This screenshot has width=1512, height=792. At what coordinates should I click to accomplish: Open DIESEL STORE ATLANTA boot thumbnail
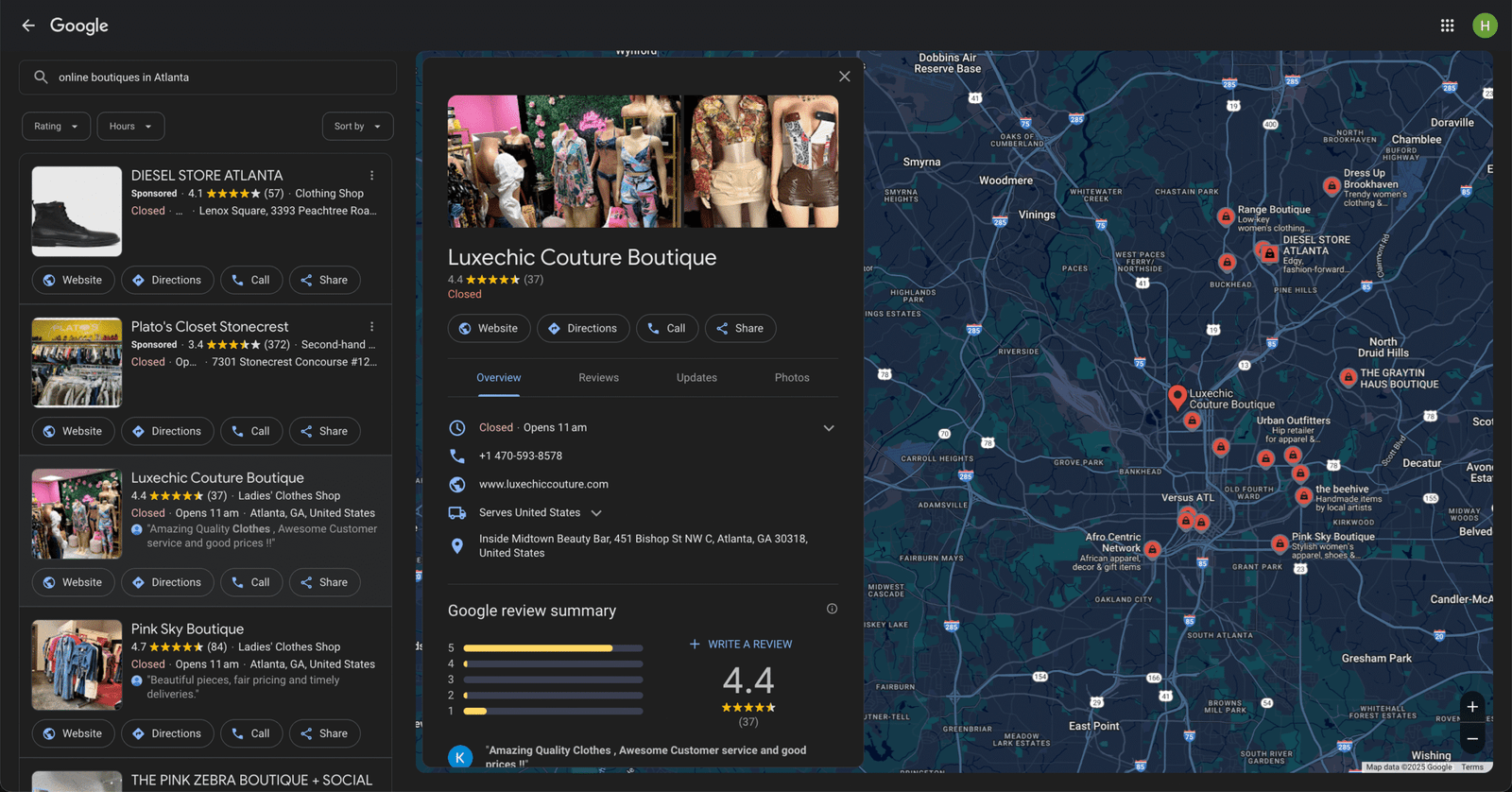(77, 212)
